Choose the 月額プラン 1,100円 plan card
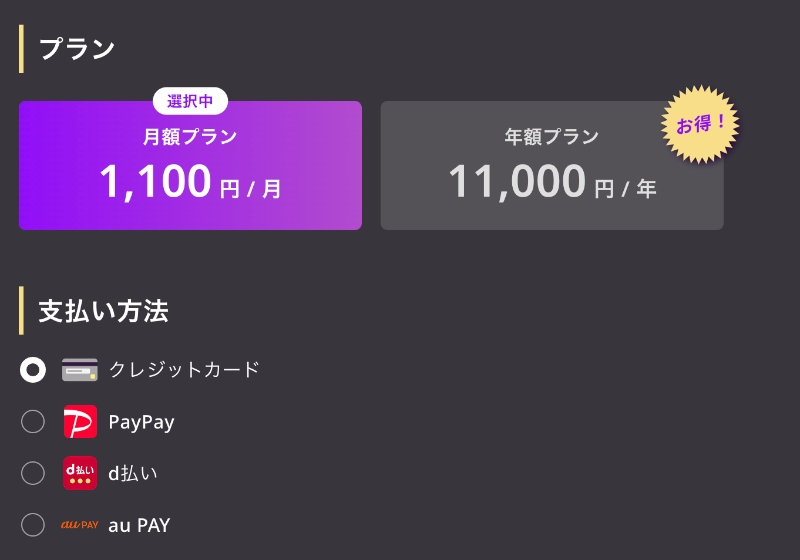800x560 pixels. tap(190, 166)
